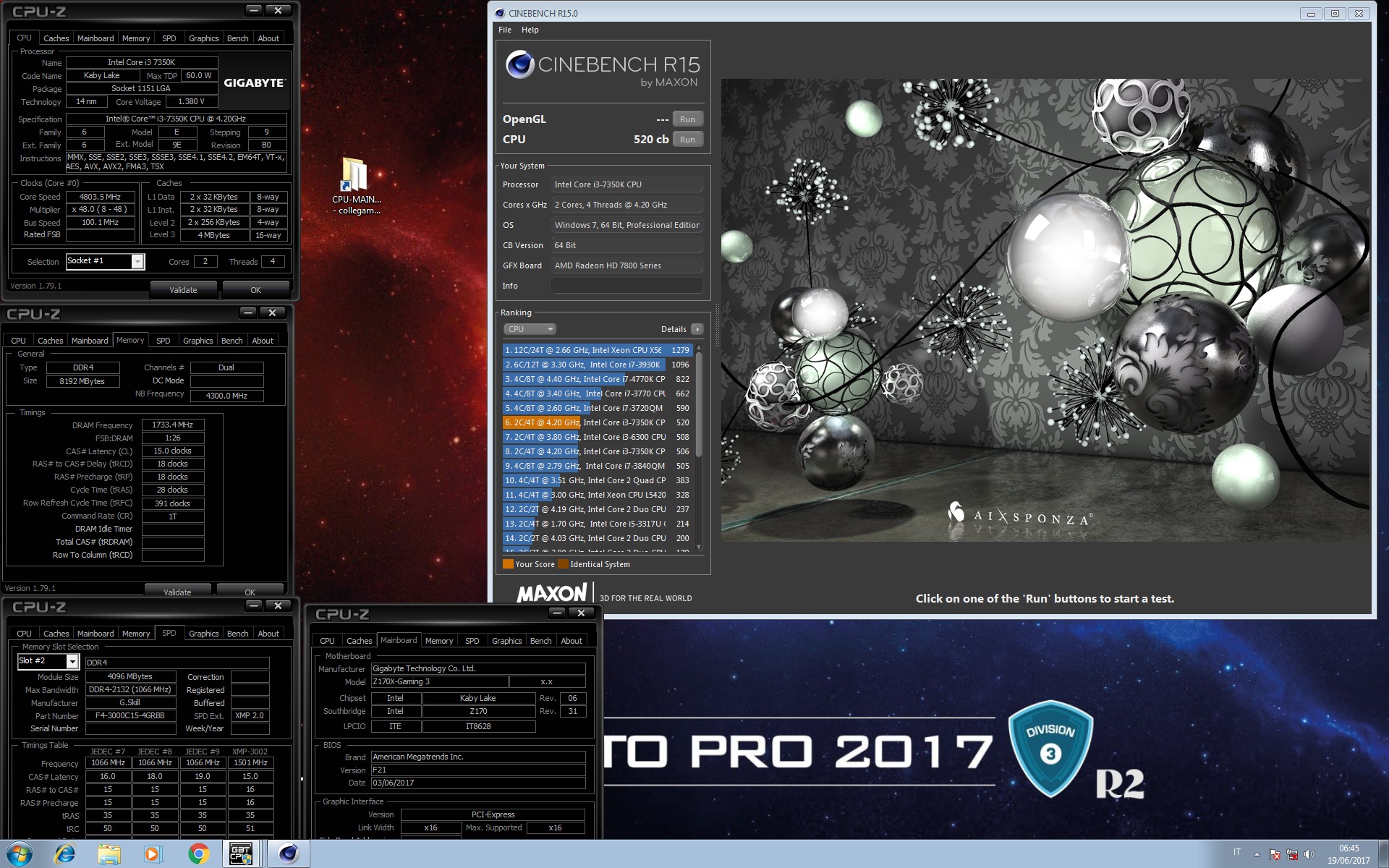1389x868 pixels.
Task: Select ranking row 1 Intel Xeon 1279
Action: [598, 350]
